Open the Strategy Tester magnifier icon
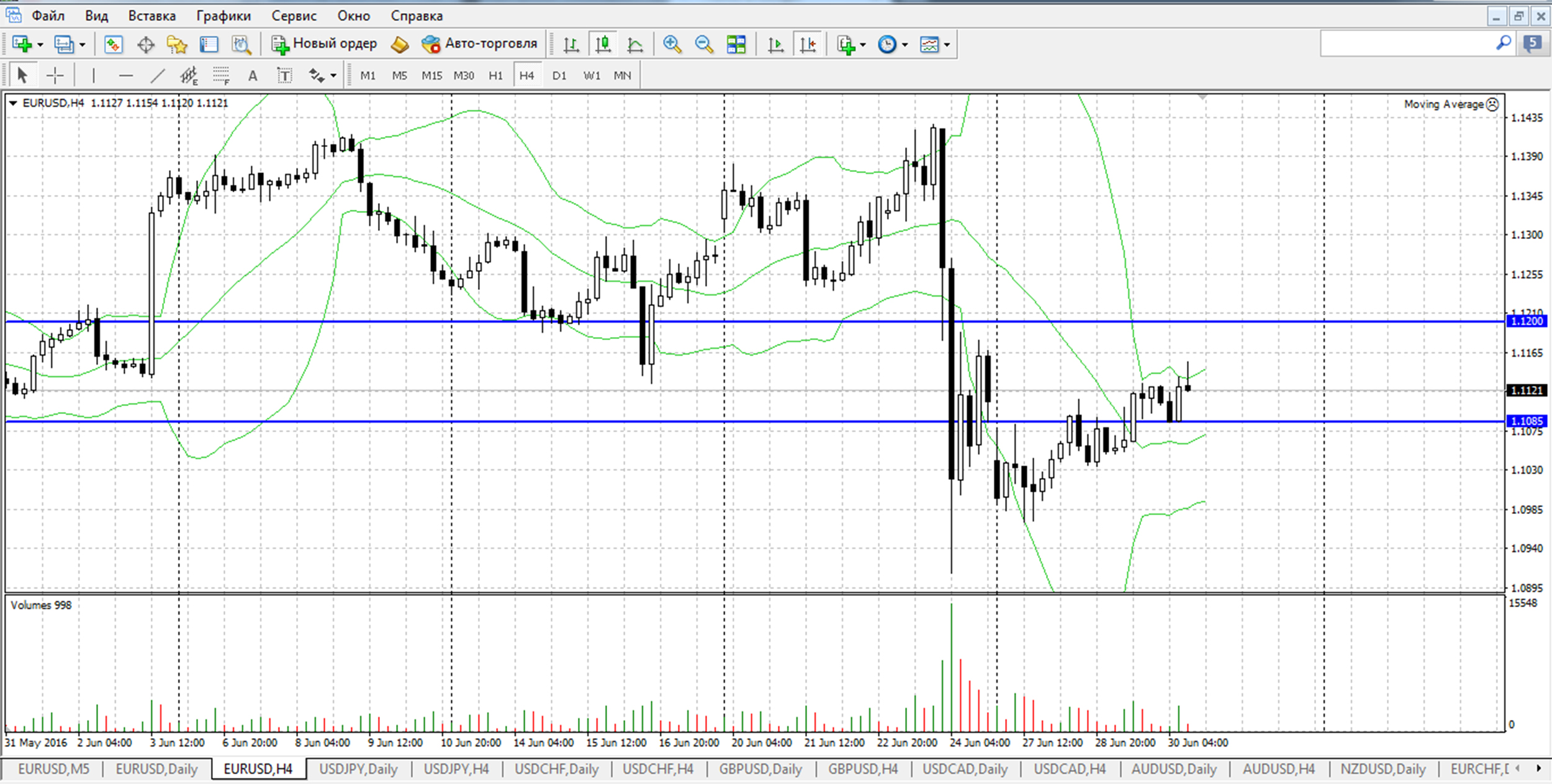1552x784 pixels. (x=241, y=45)
